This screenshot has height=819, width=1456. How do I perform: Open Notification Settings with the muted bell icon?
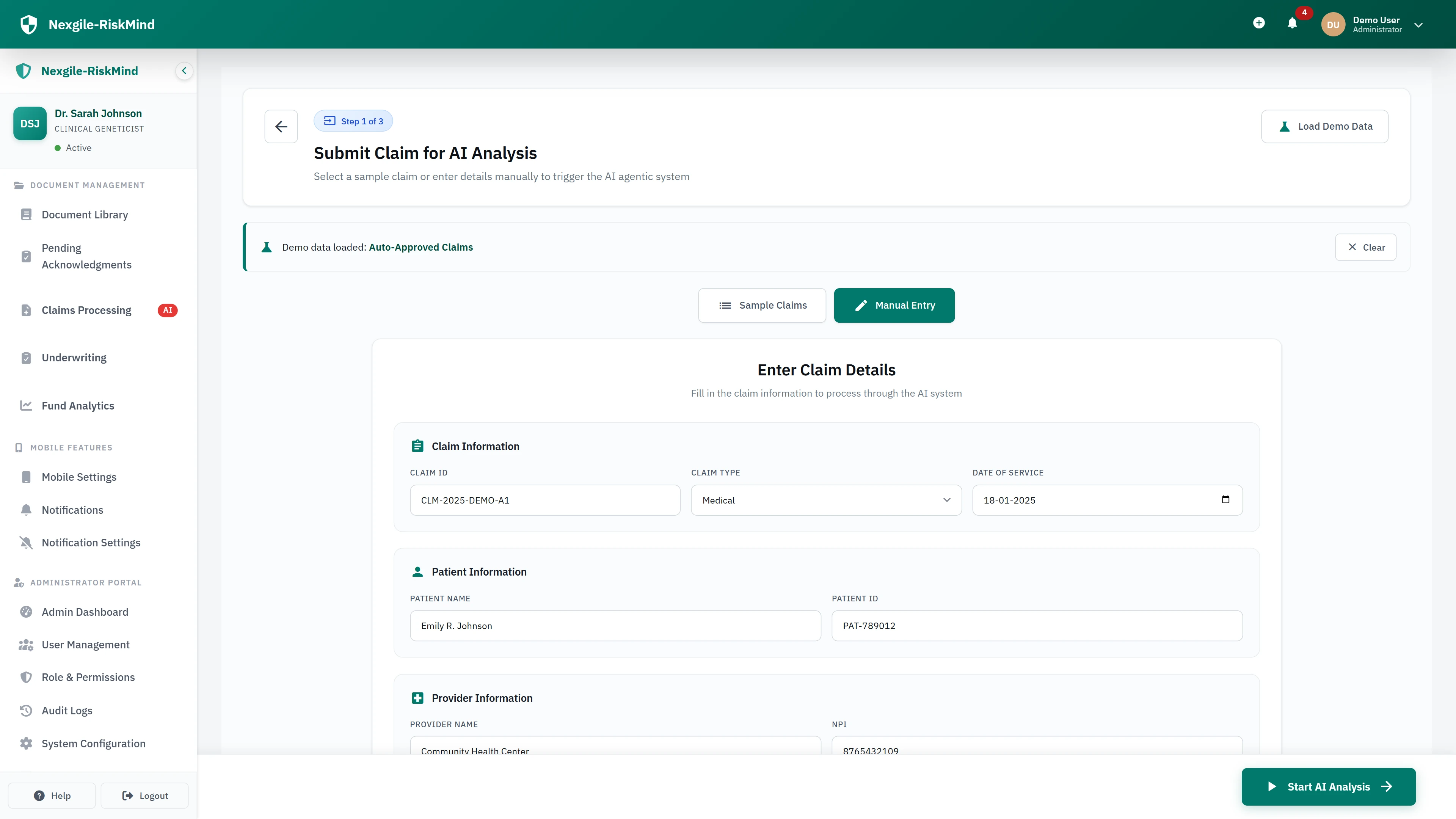click(x=91, y=542)
